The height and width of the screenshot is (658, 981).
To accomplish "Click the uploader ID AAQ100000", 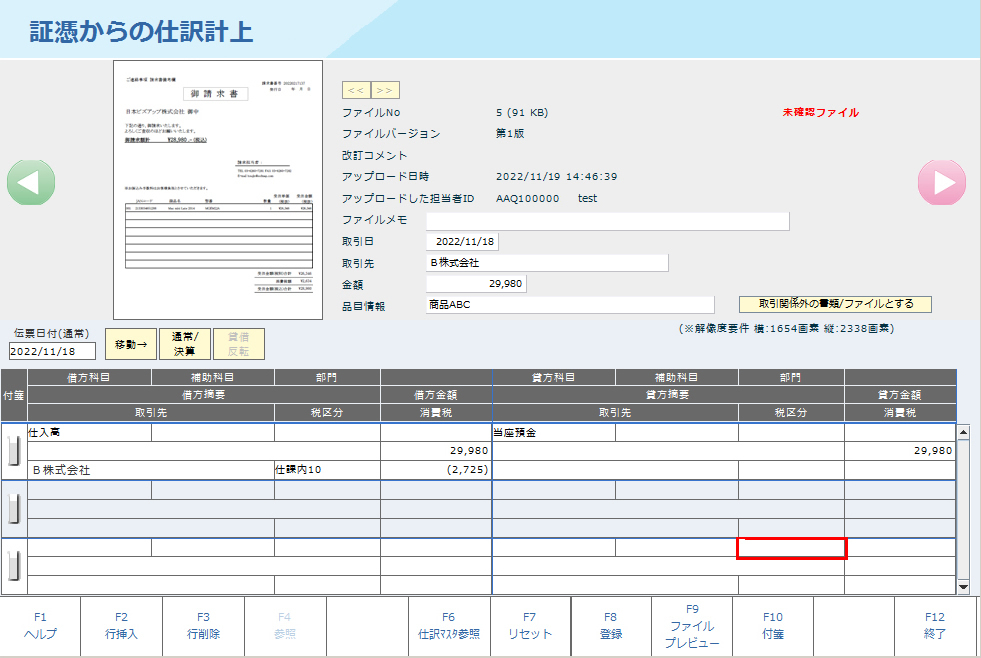I will pos(527,199).
